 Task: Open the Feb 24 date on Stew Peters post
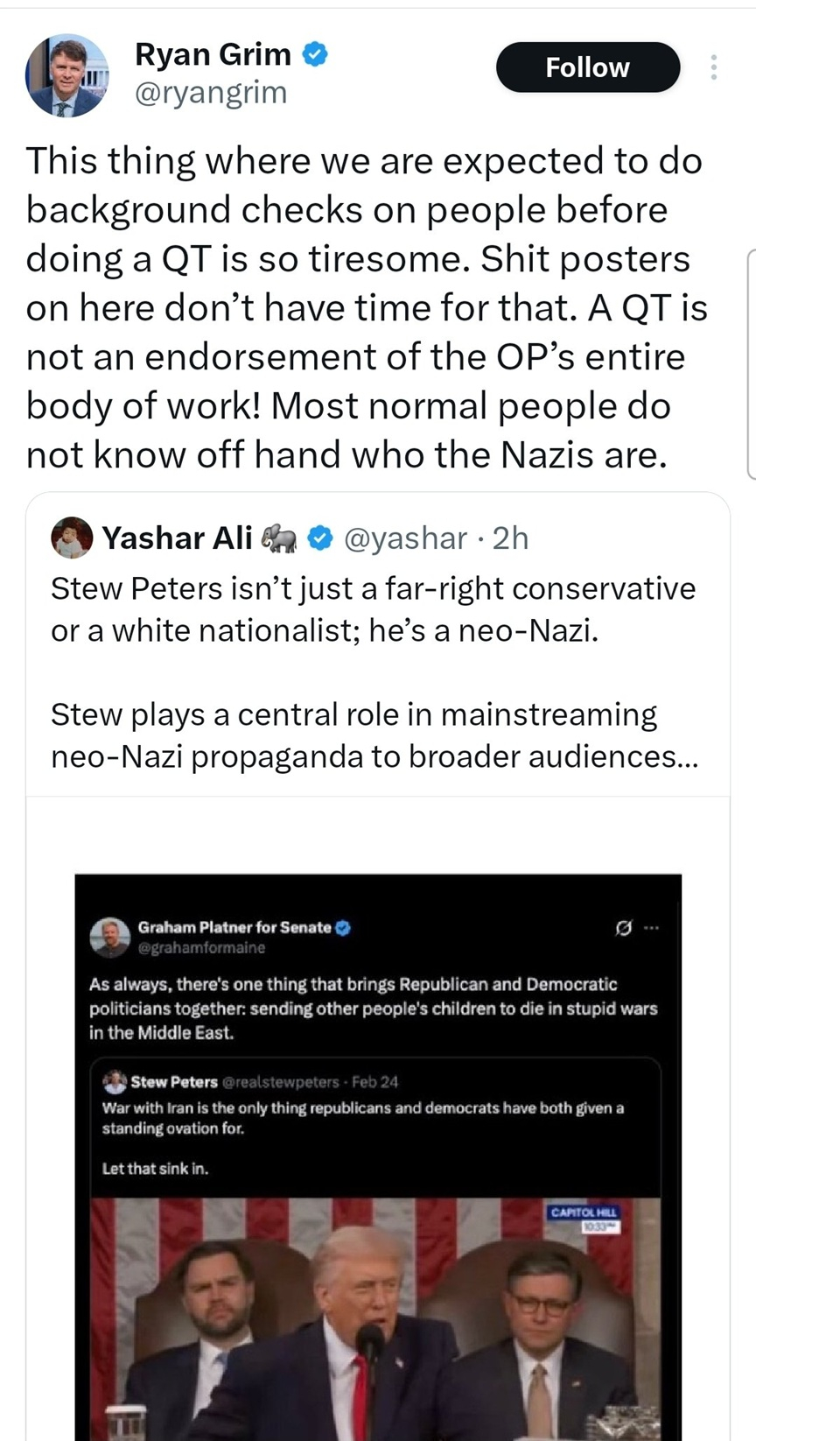click(375, 1082)
